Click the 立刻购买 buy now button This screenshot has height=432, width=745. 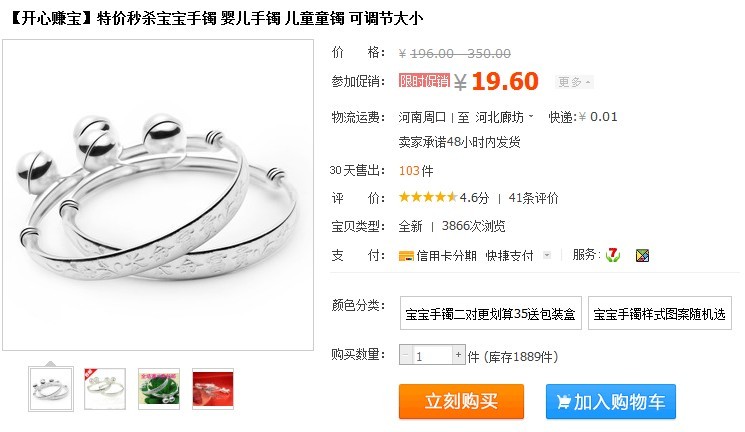(x=461, y=402)
